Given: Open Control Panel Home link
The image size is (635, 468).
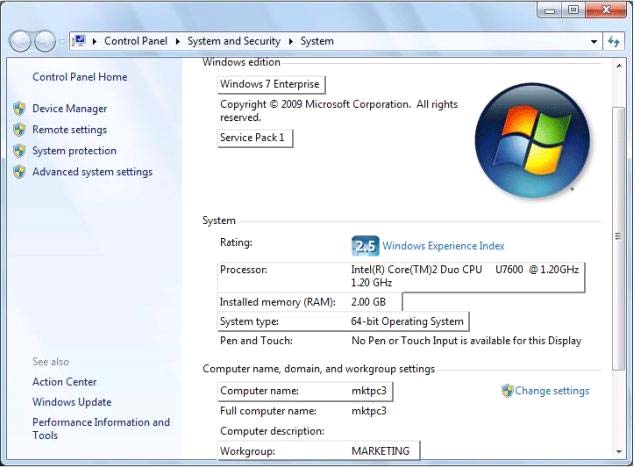Looking at the screenshot, I should click(x=80, y=77).
